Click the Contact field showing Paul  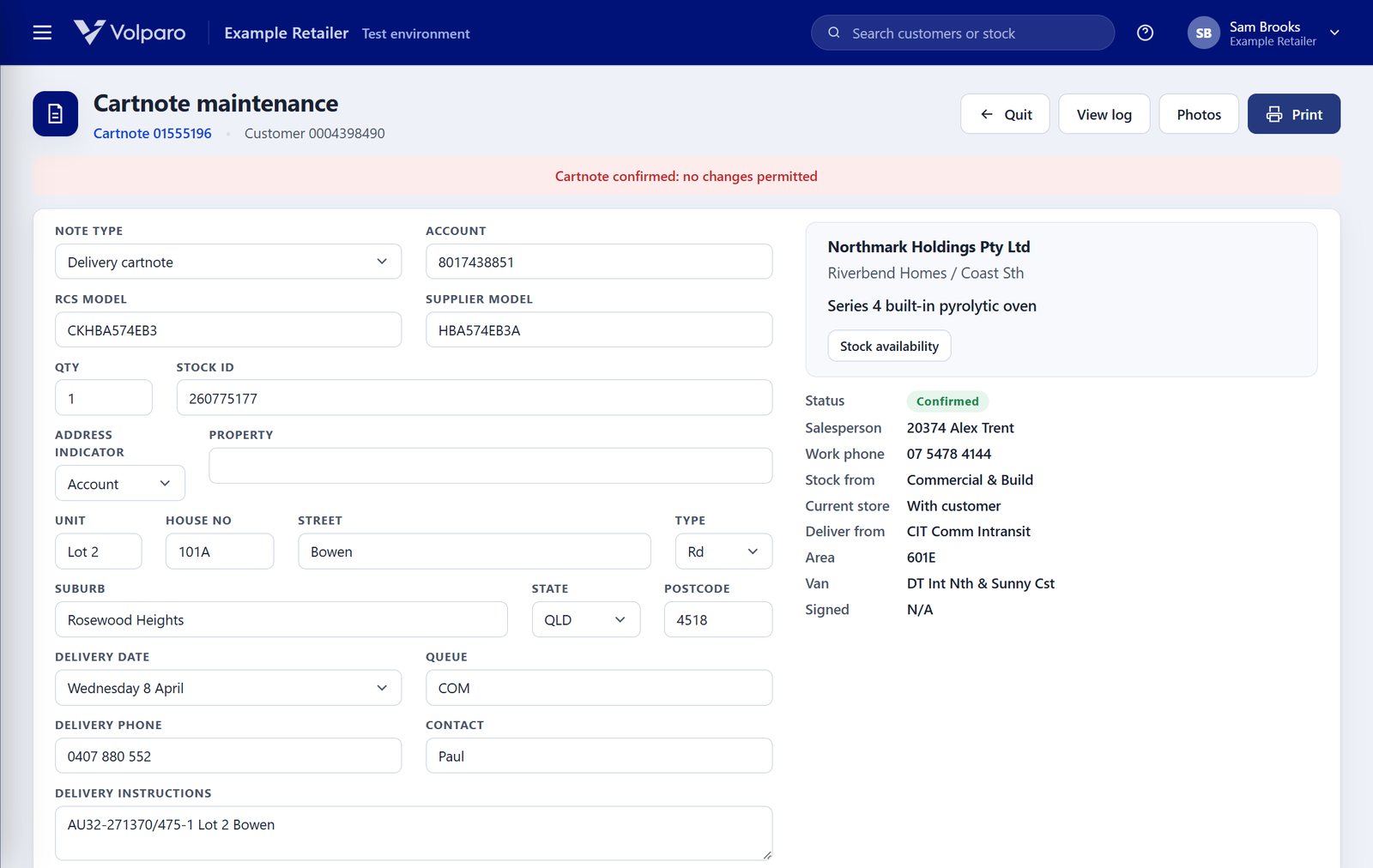(x=599, y=756)
